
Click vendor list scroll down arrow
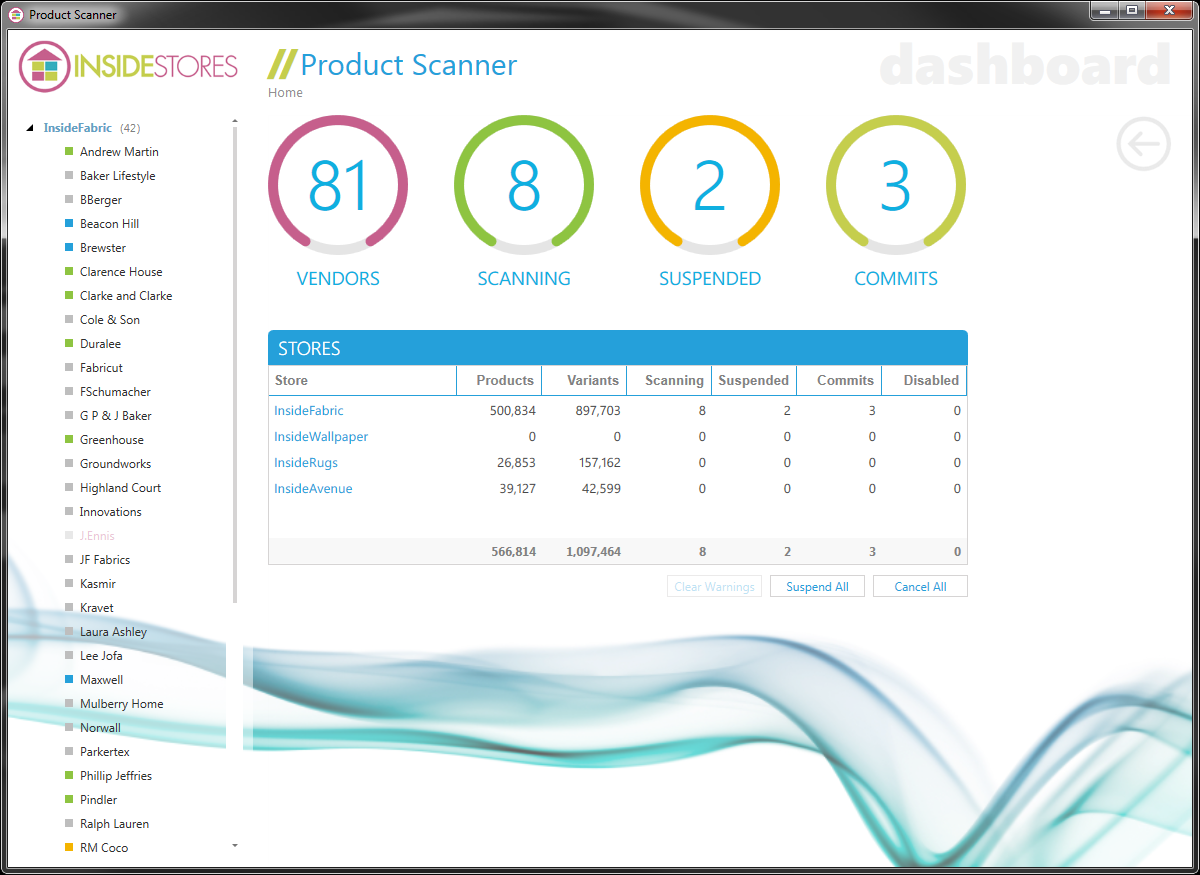click(235, 846)
